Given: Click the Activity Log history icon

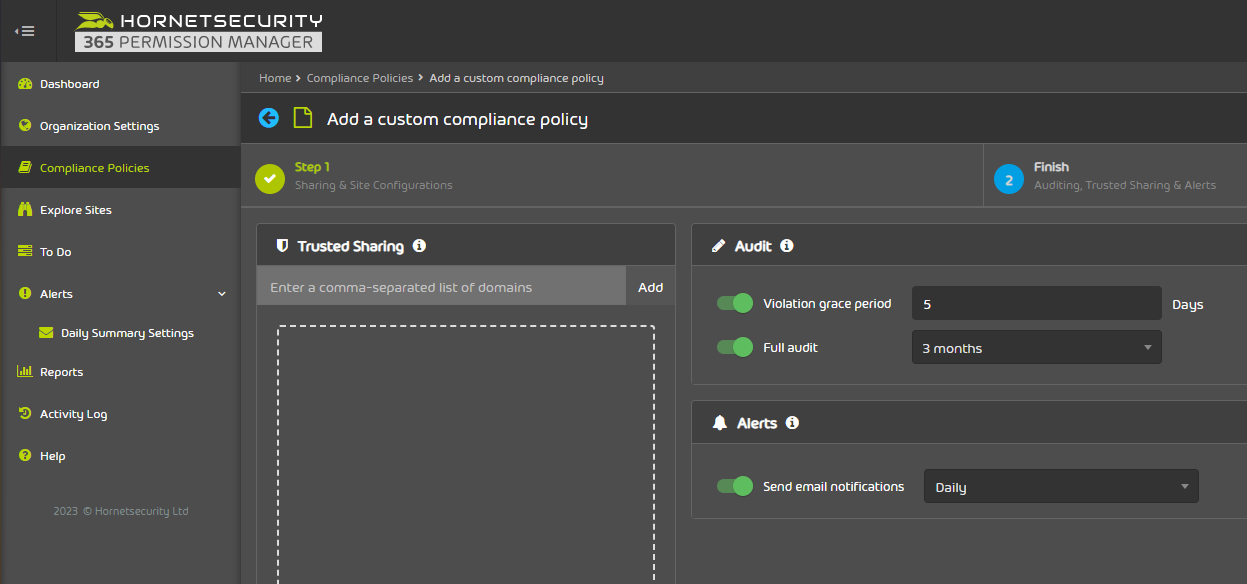Looking at the screenshot, I should click(25, 414).
